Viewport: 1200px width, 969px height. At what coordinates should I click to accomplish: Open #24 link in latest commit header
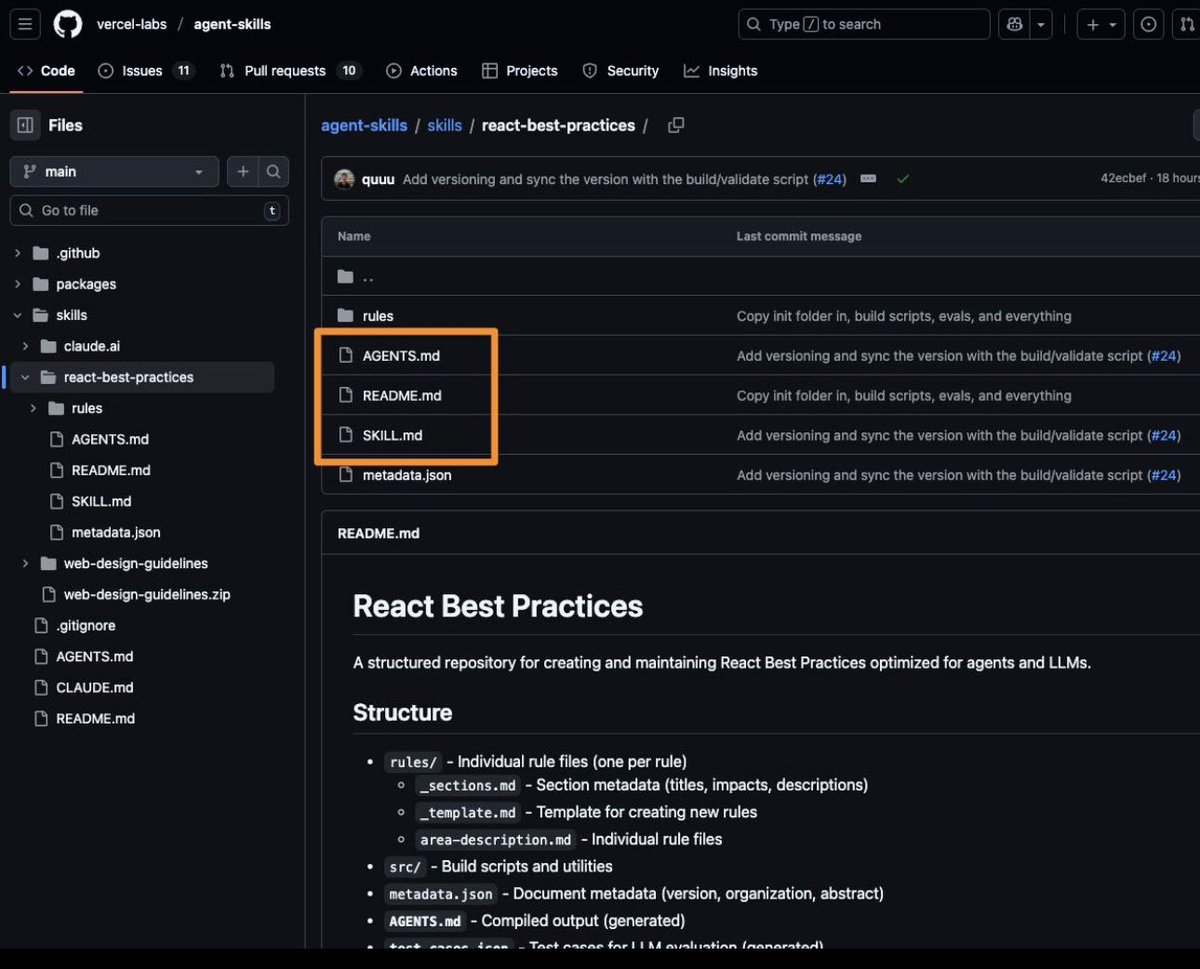829,179
